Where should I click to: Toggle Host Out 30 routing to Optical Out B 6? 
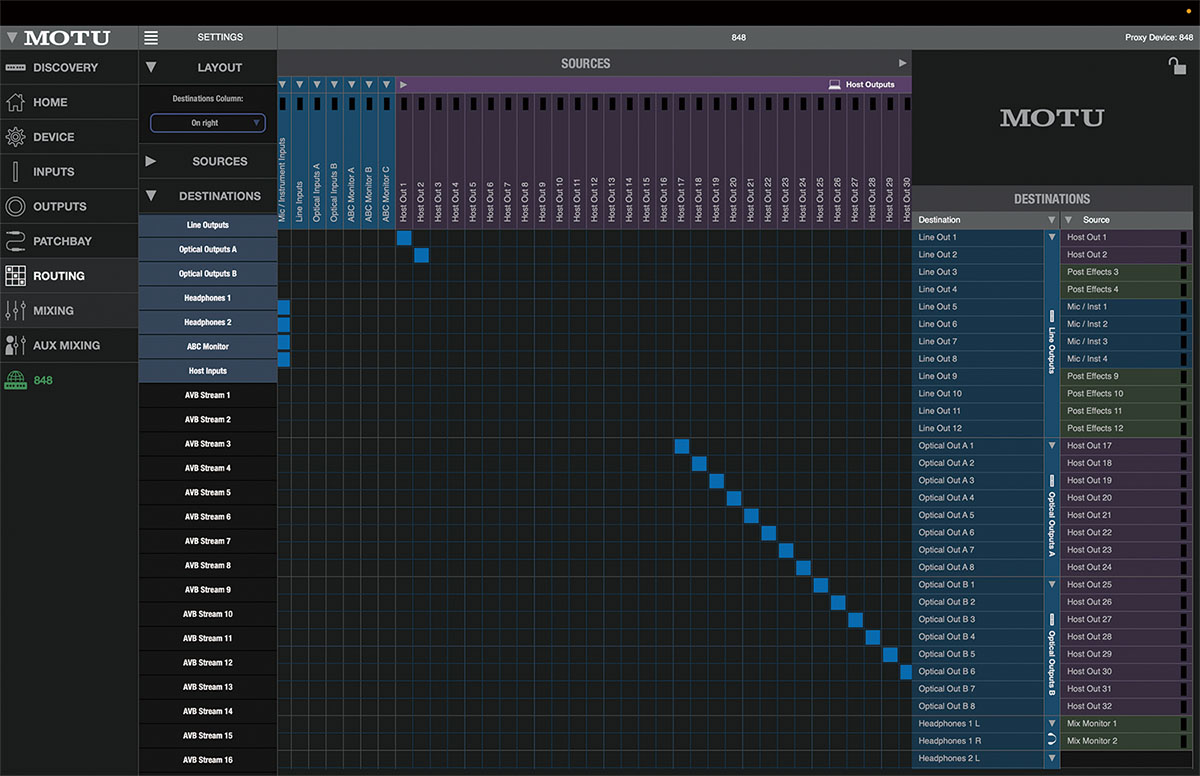(x=906, y=672)
